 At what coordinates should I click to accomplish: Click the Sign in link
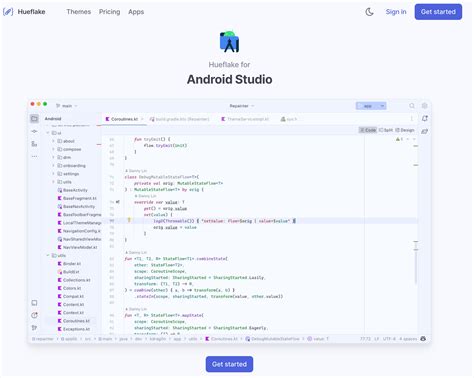tap(396, 12)
